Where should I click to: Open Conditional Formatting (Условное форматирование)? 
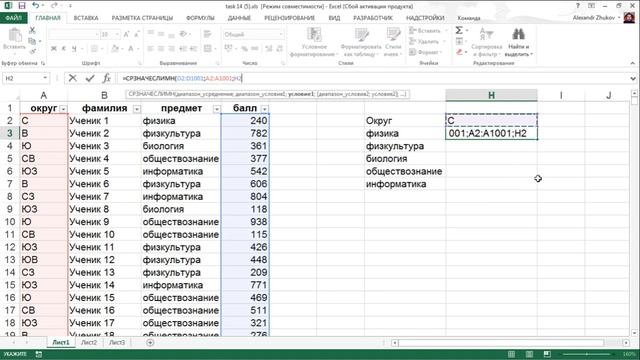tap(314, 42)
